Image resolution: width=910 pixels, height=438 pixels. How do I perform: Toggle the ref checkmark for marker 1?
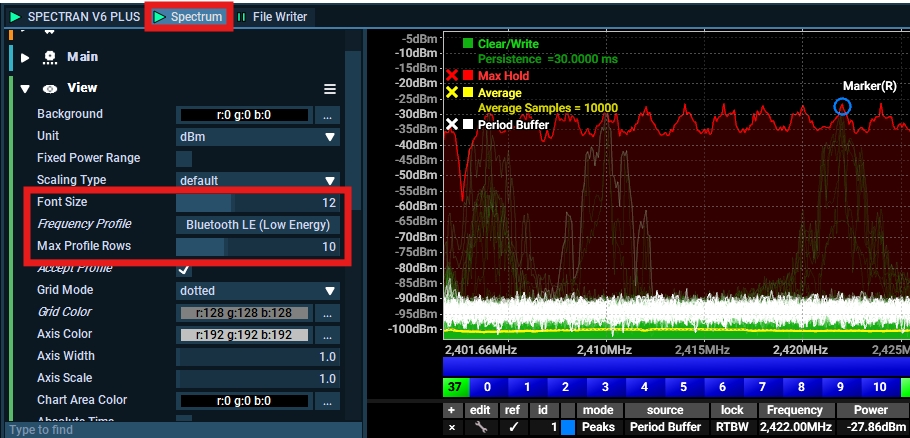click(515, 427)
